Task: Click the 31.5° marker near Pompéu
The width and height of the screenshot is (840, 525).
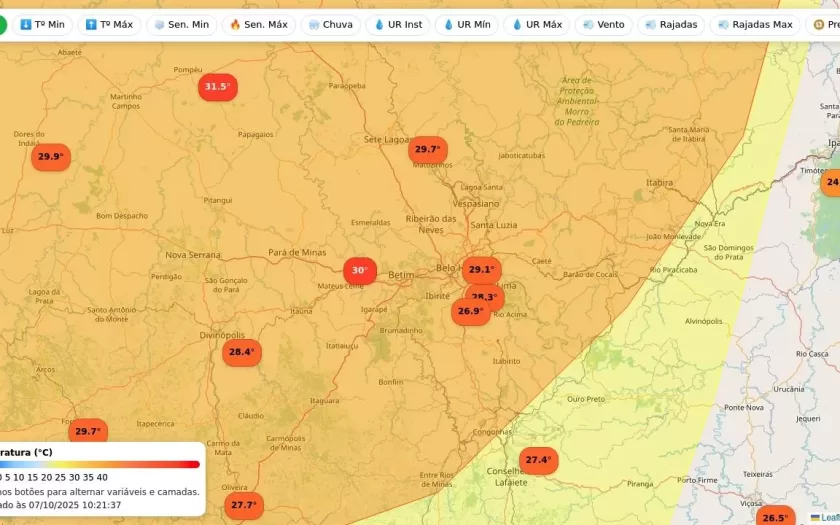Action: tap(218, 87)
